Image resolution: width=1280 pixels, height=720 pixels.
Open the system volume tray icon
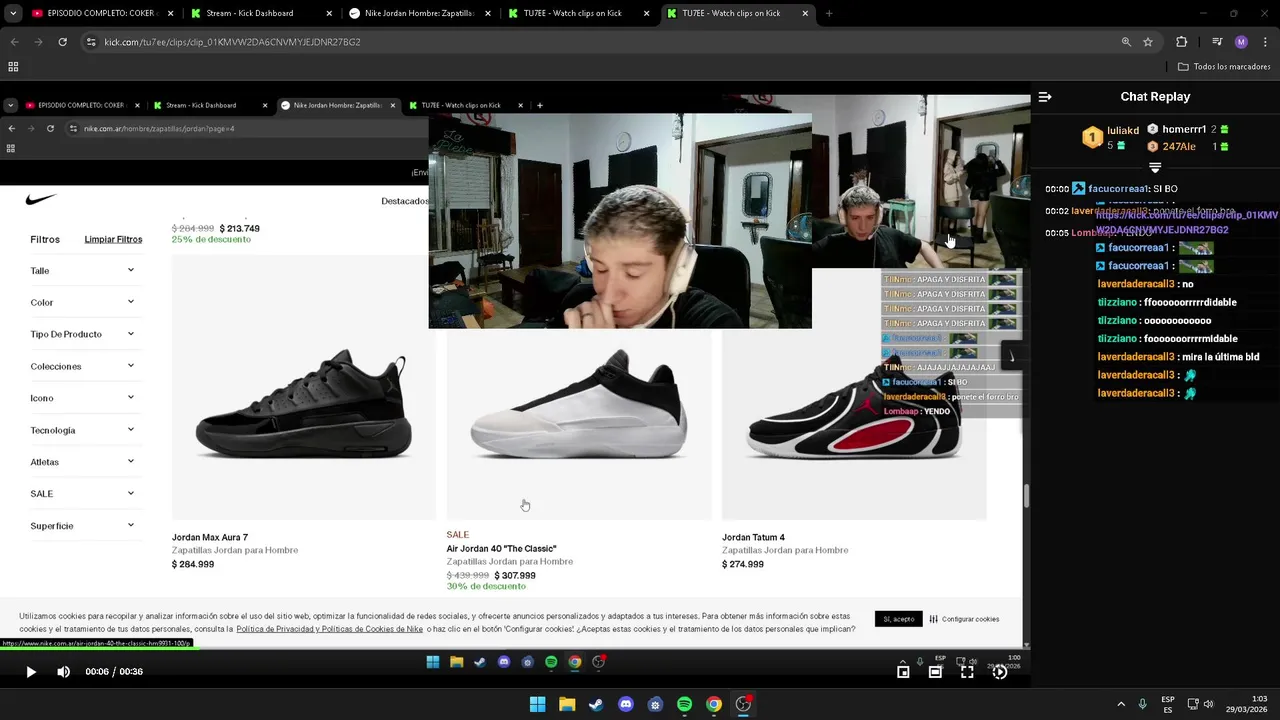(1208, 704)
